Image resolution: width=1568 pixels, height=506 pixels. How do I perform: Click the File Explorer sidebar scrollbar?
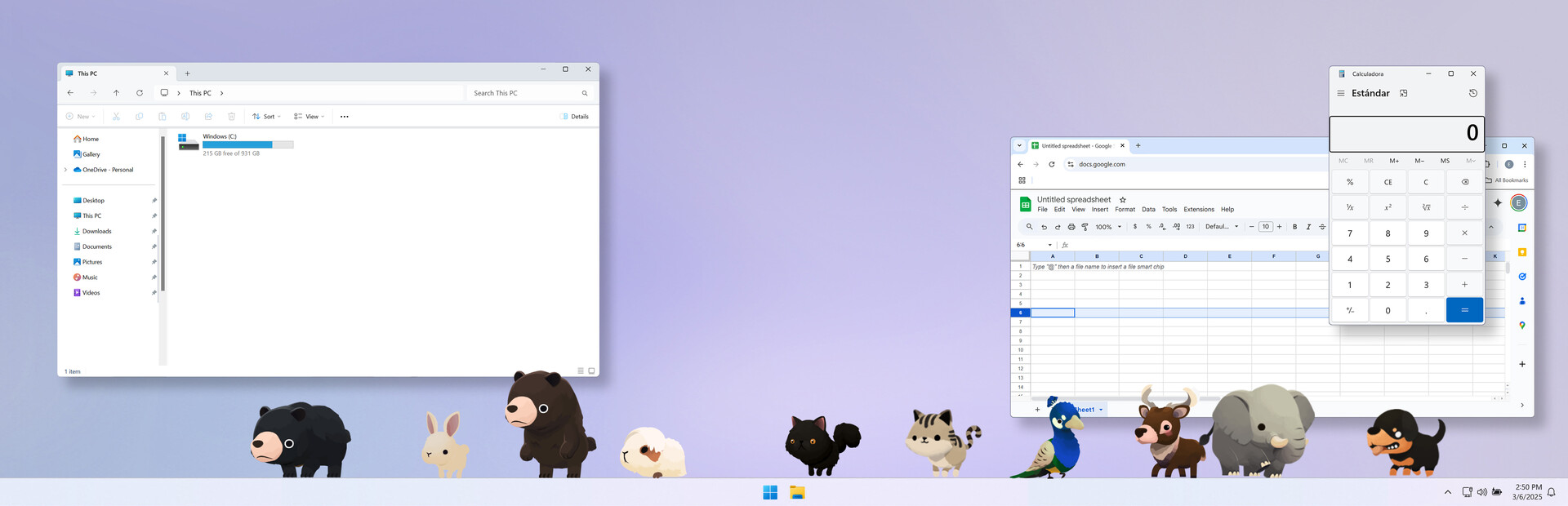click(163, 214)
